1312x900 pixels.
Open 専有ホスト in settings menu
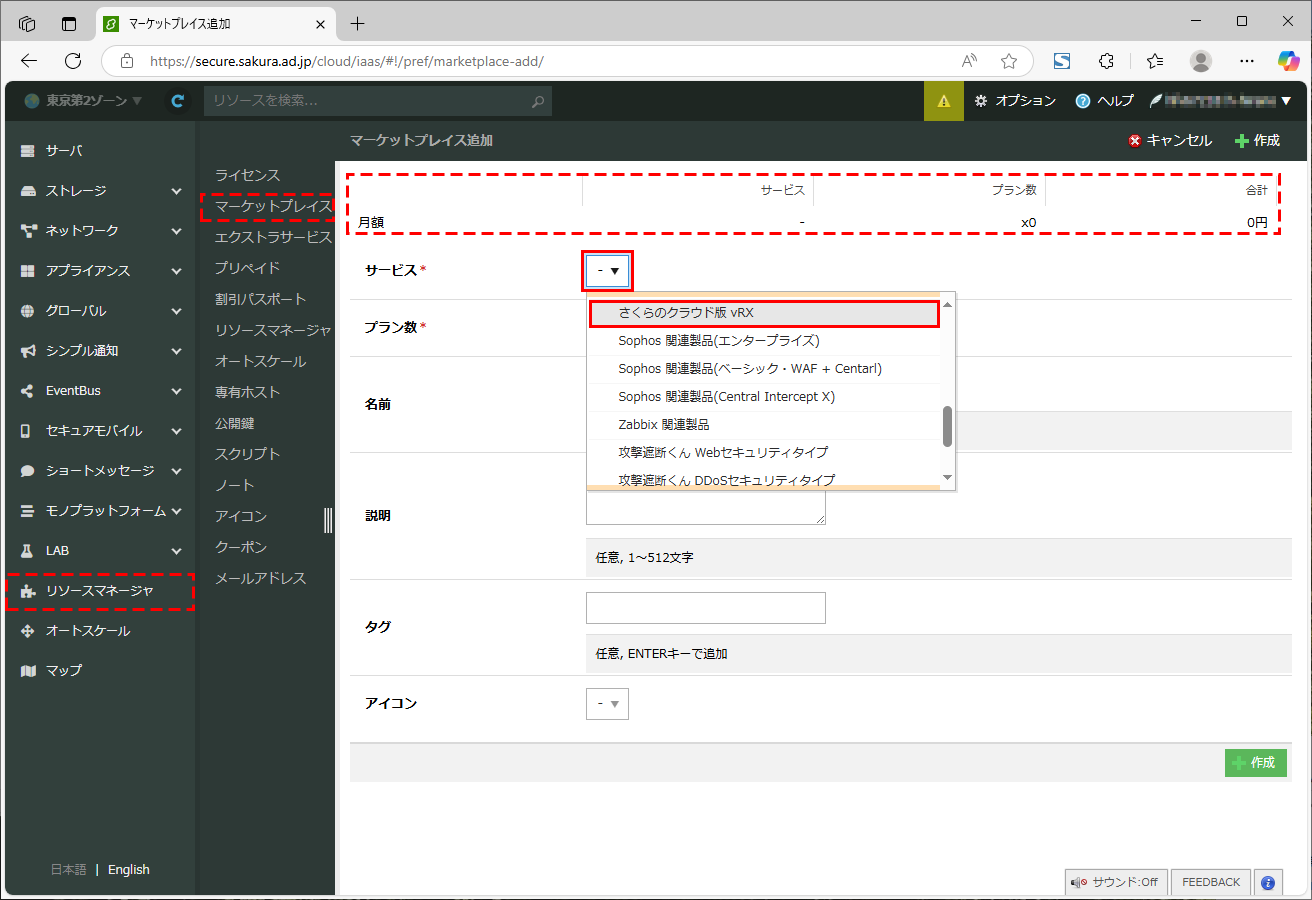(247, 392)
